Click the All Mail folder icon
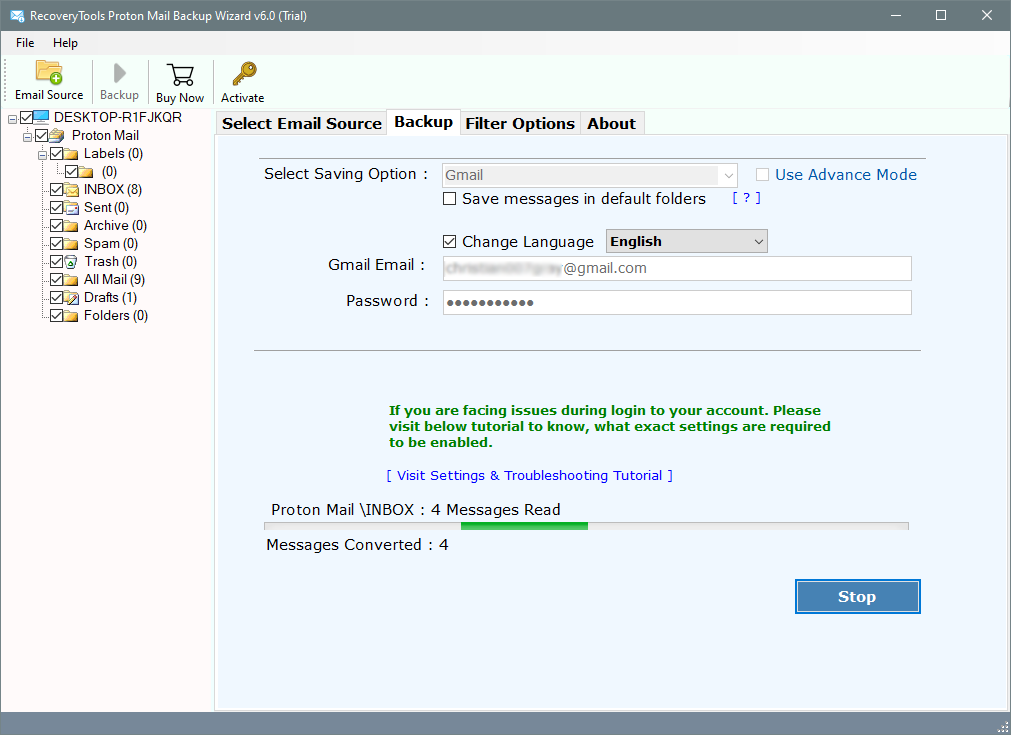The width and height of the screenshot is (1011, 735). pos(71,280)
